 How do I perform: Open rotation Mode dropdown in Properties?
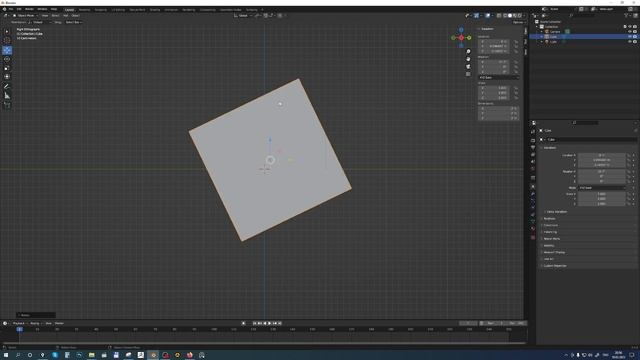[x=602, y=188]
